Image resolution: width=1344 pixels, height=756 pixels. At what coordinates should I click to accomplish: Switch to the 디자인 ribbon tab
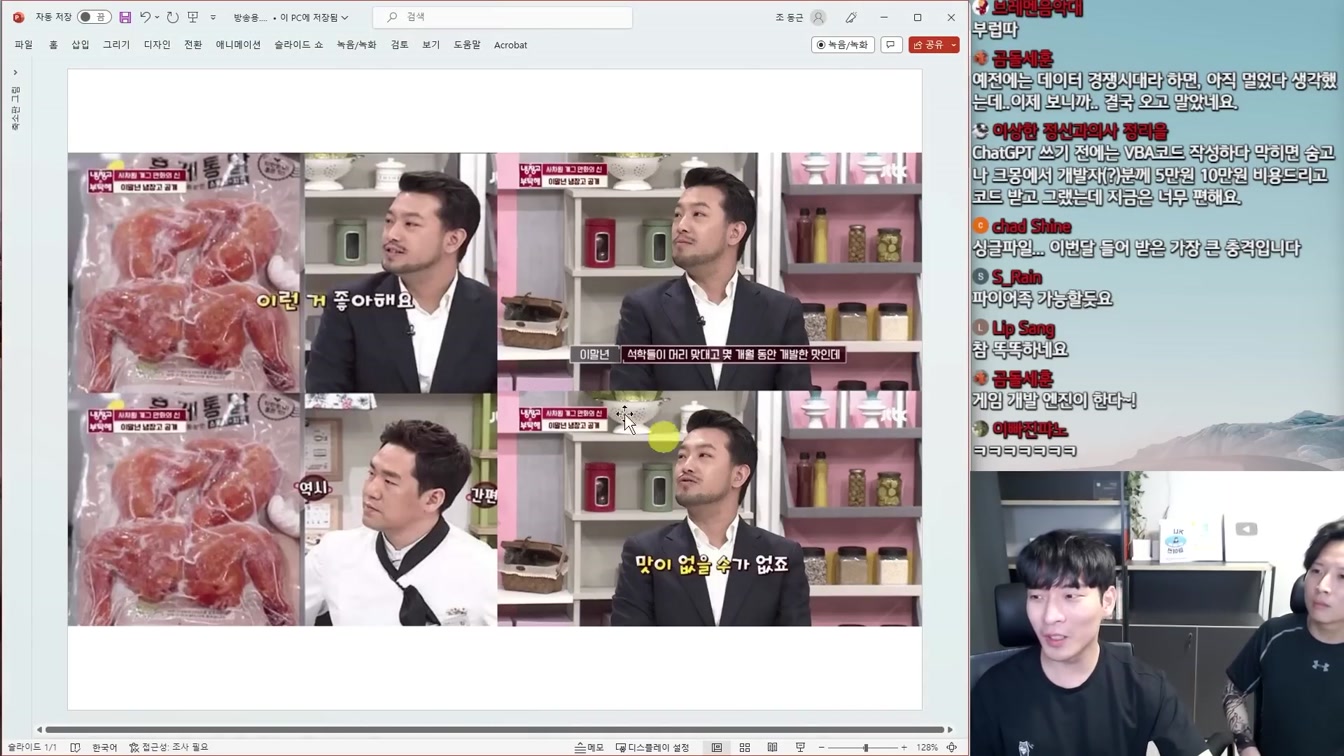(x=157, y=45)
